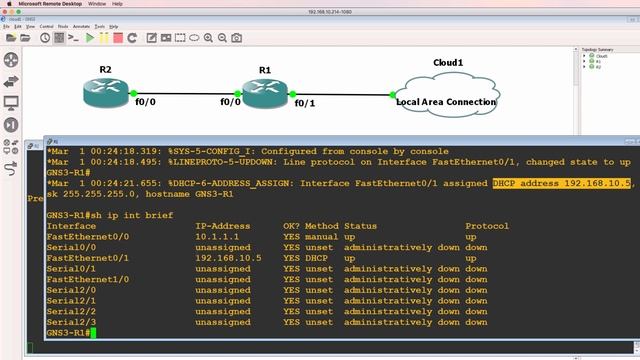The height and width of the screenshot is (360, 640).
Task: Expand R1 in Topology Summary
Action: coord(584,61)
